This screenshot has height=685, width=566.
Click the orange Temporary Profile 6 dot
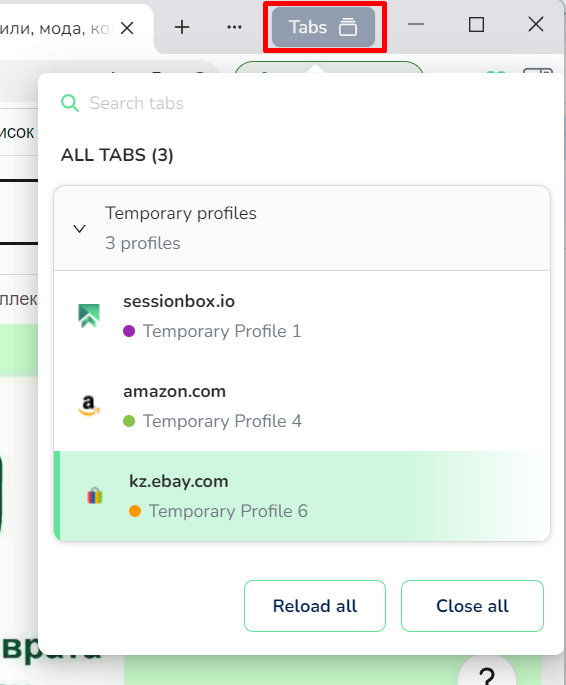click(x=135, y=511)
